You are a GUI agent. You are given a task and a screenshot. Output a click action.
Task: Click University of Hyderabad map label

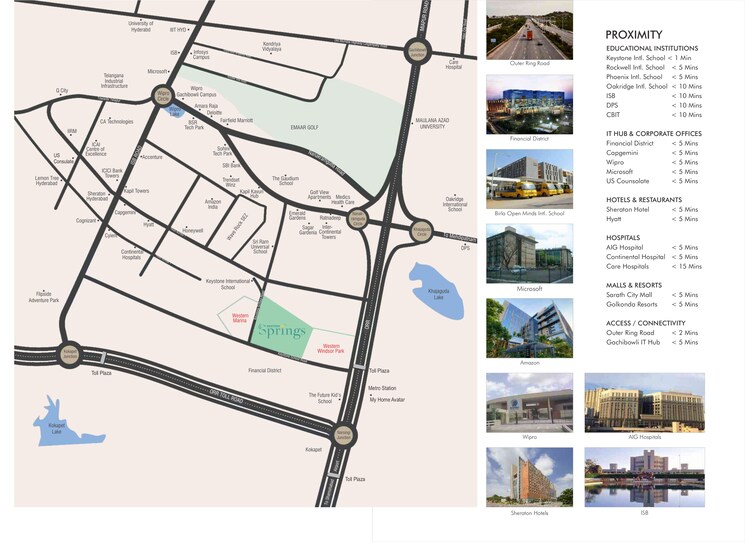coord(141,26)
